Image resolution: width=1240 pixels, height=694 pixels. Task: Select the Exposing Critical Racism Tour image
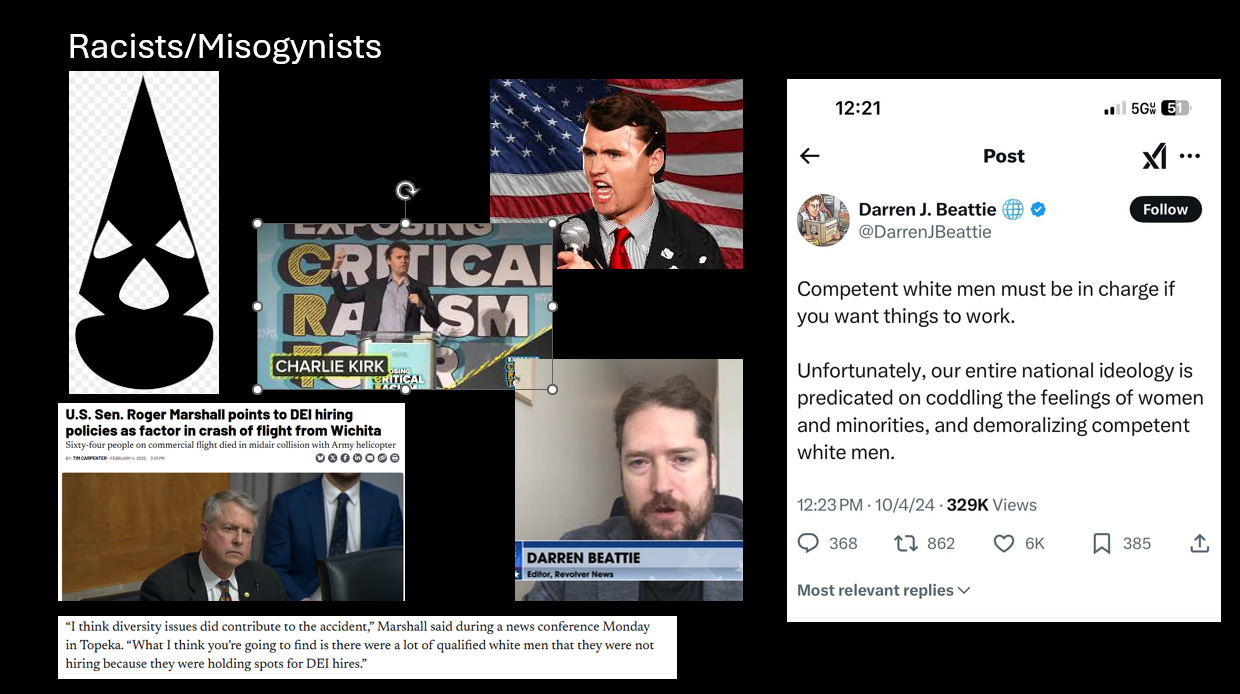[x=405, y=306]
